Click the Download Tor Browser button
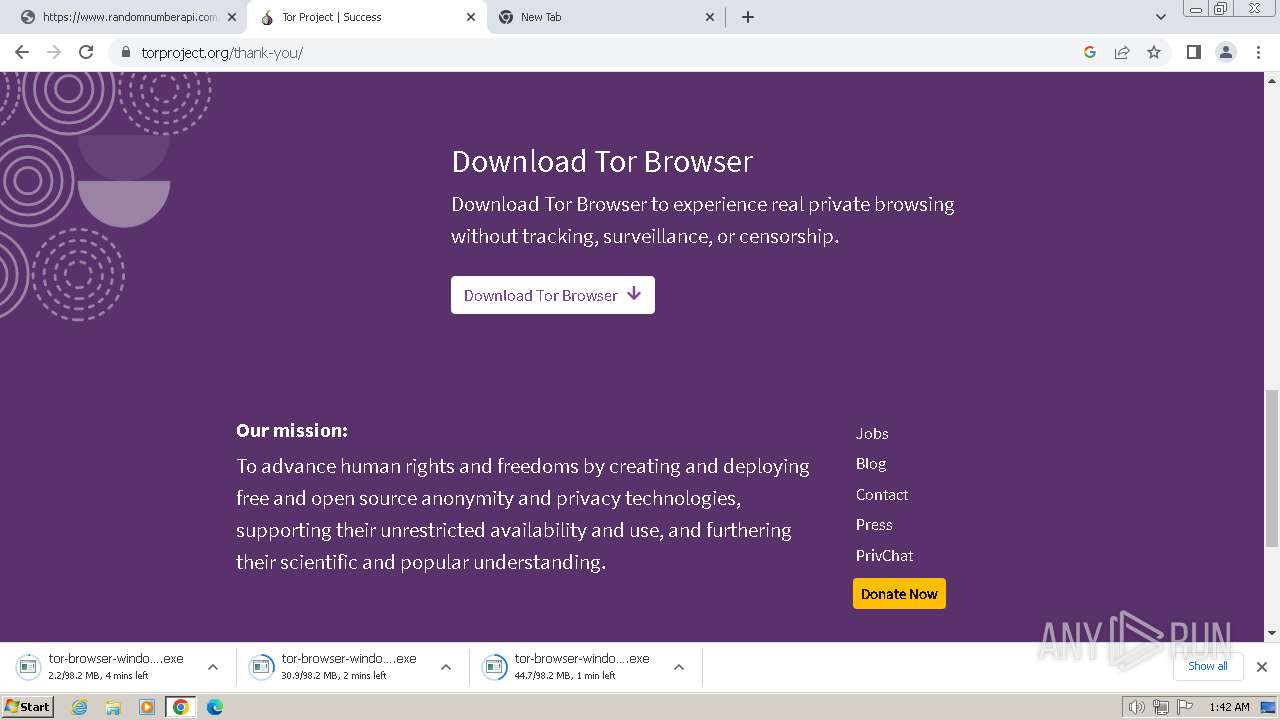The height and width of the screenshot is (720, 1280). click(x=553, y=295)
